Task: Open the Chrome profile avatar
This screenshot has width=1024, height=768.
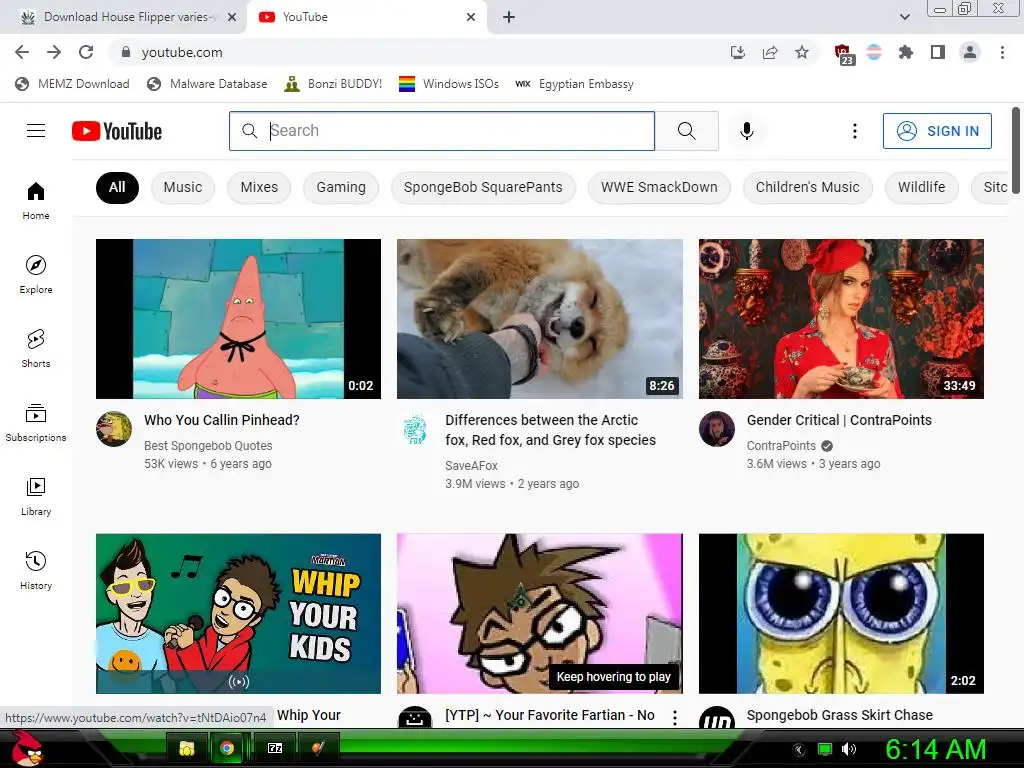Action: 970,52
